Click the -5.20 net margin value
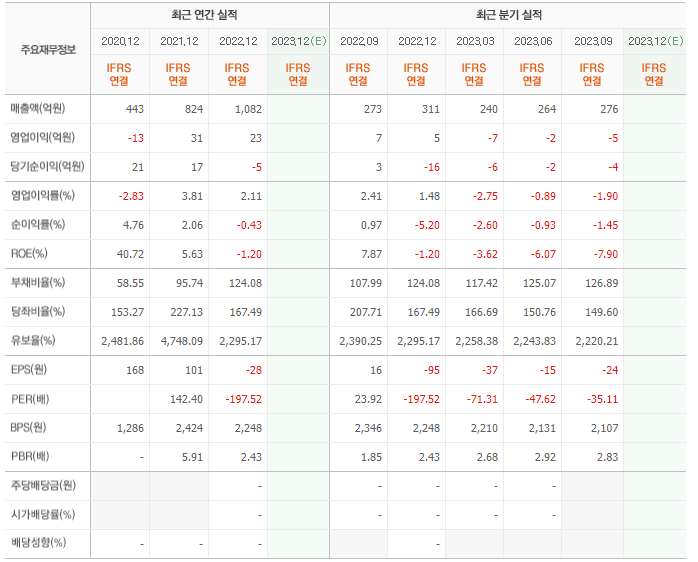This screenshot has width=698, height=562. click(x=427, y=225)
